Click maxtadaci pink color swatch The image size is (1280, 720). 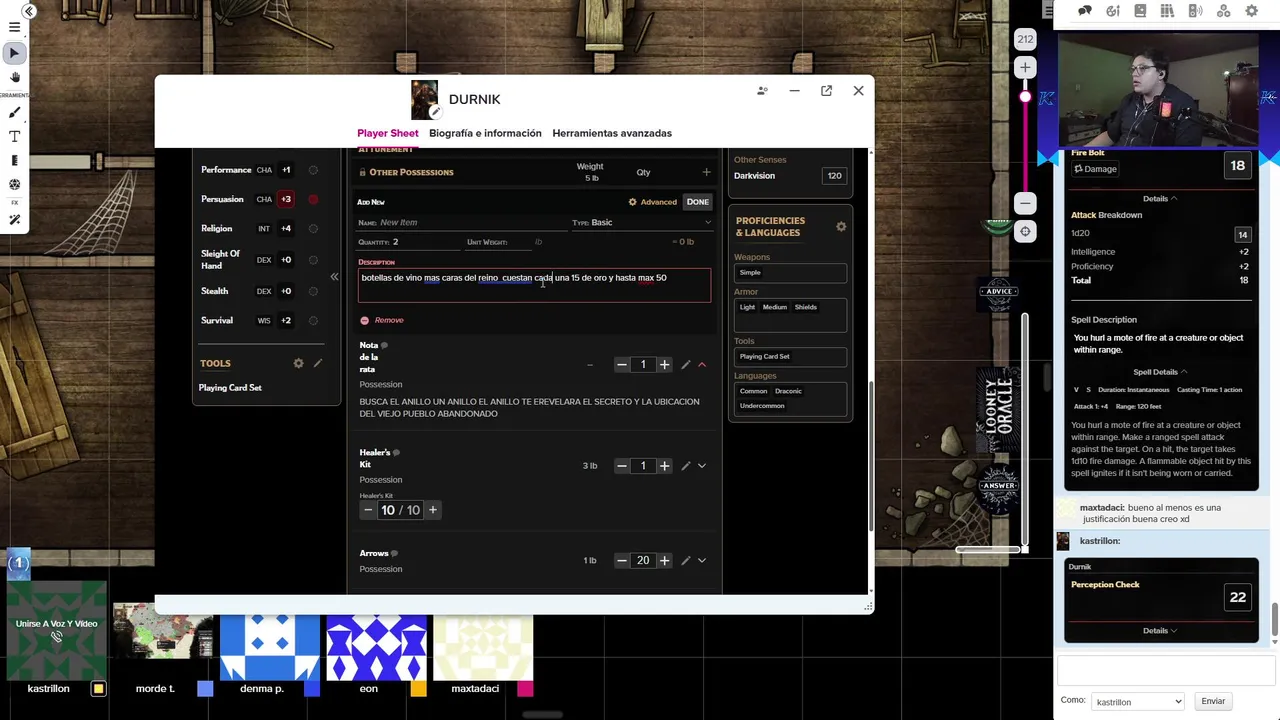click(x=525, y=688)
